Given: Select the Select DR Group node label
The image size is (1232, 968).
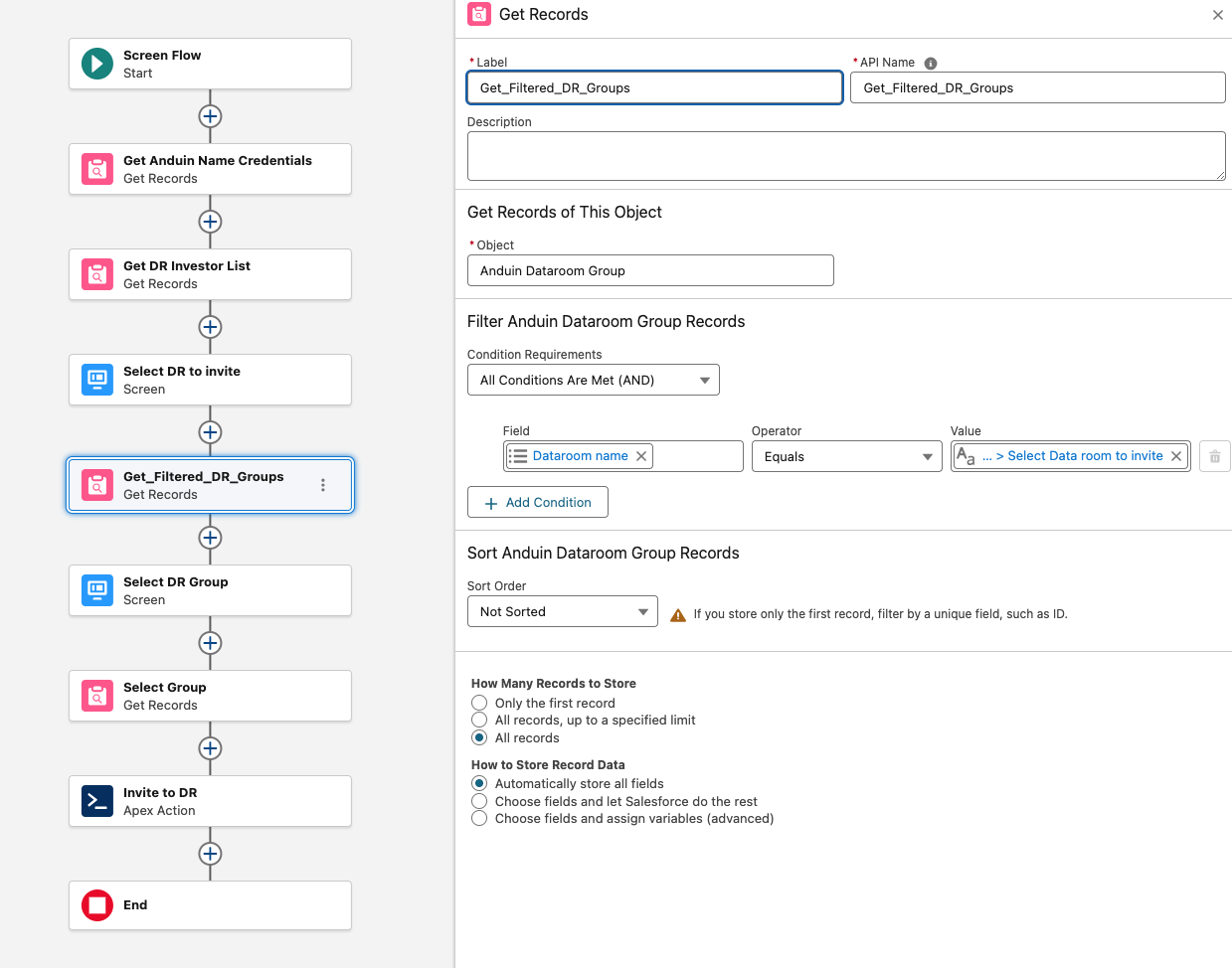Looking at the screenshot, I should click(x=176, y=581).
